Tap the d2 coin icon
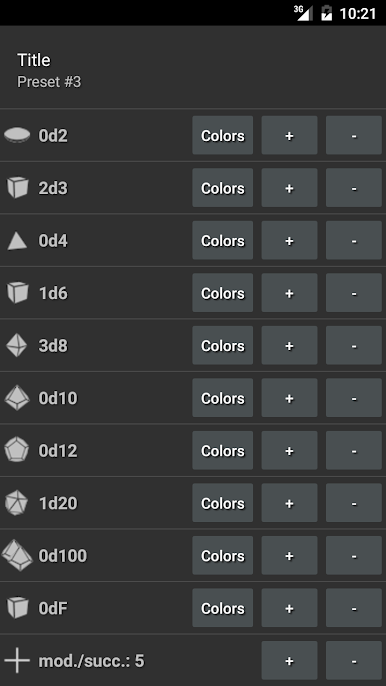The height and width of the screenshot is (686, 386). point(17,135)
